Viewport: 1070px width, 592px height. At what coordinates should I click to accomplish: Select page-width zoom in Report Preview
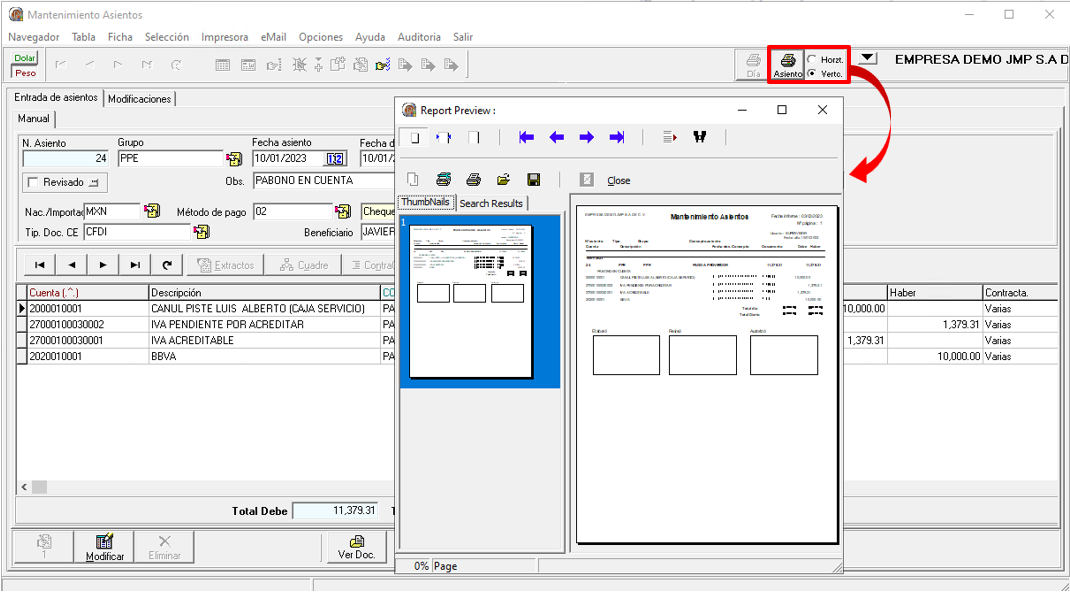(x=444, y=137)
